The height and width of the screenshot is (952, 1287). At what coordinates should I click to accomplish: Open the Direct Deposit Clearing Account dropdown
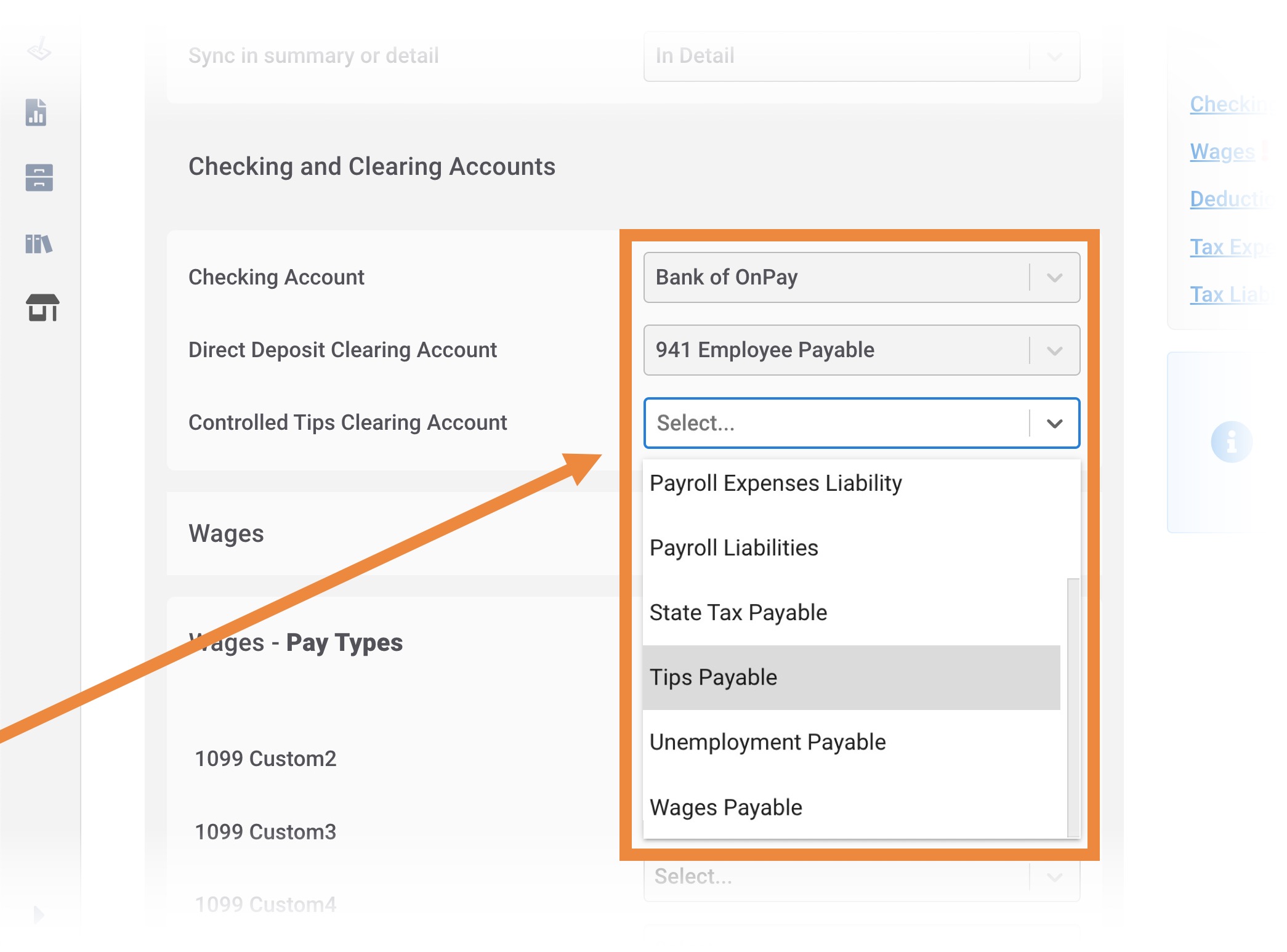(861, 350)
